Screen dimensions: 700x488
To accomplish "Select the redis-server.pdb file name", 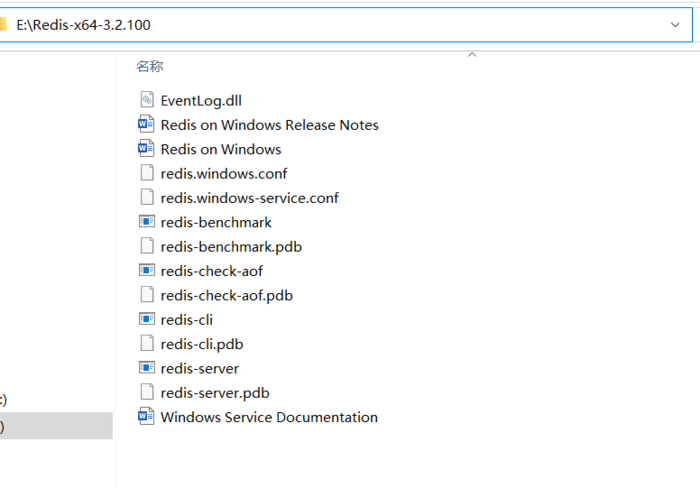I will coord(215,393).
